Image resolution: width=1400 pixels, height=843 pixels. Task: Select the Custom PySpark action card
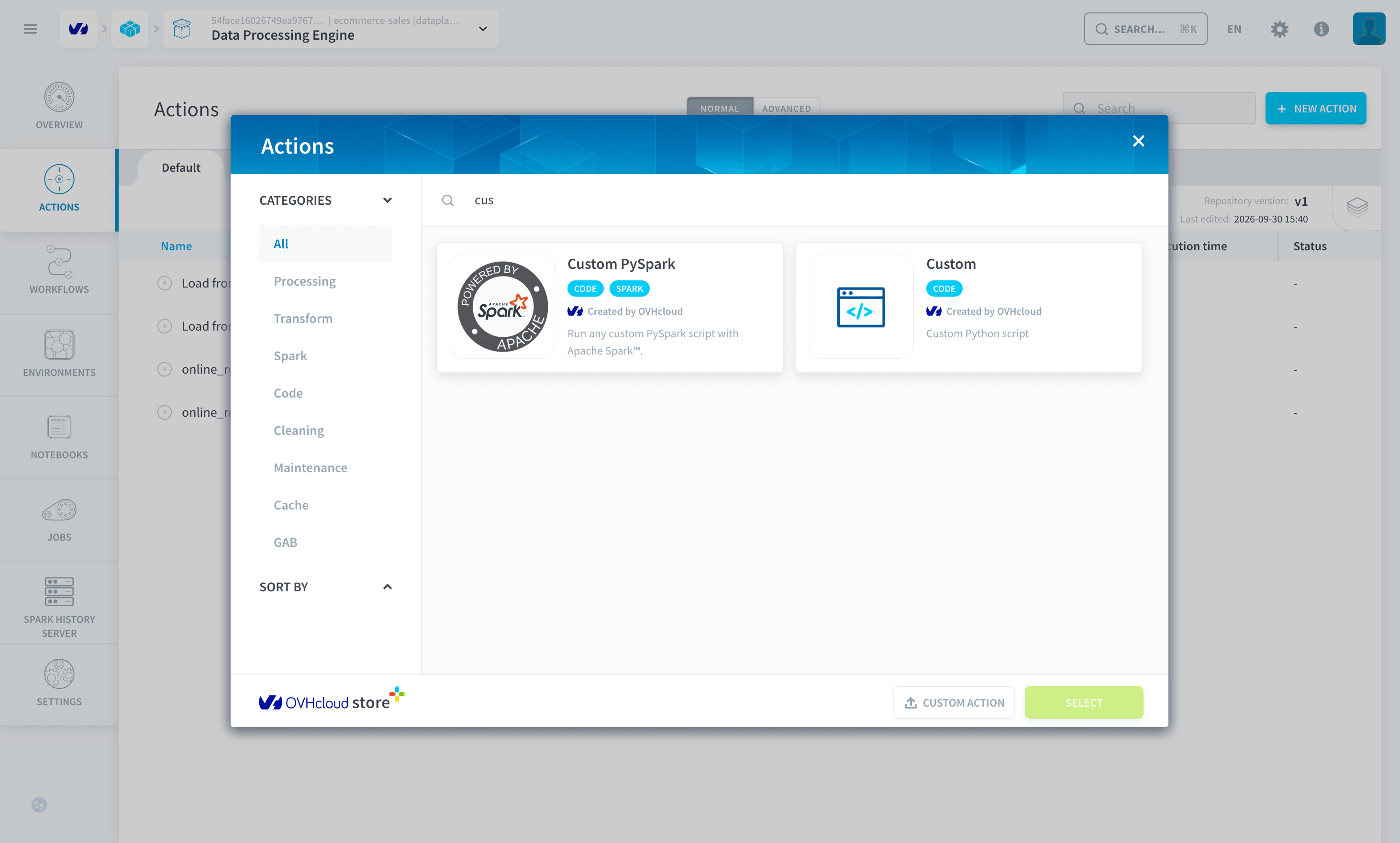(610, 307)
